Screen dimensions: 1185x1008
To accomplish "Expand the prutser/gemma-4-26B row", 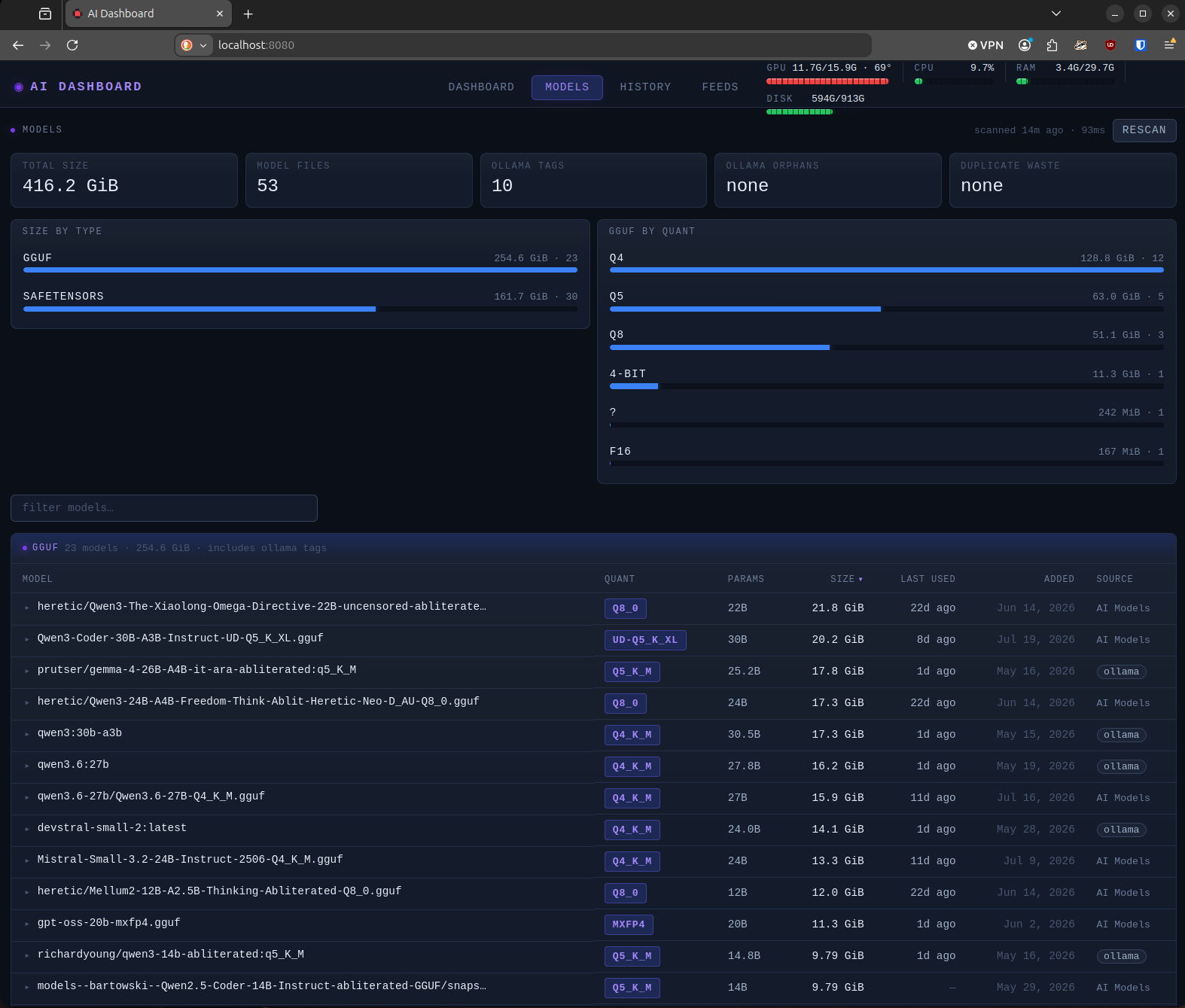I will (x=27, y=671).
